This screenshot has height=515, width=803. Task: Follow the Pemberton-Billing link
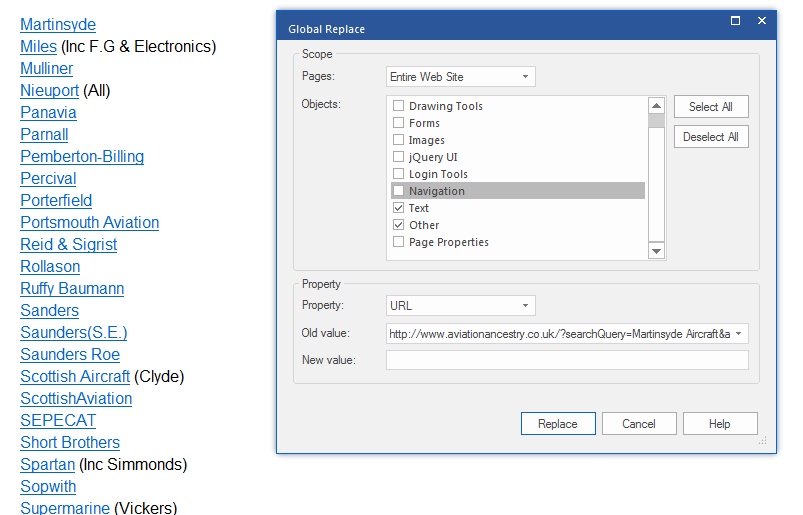82,157
